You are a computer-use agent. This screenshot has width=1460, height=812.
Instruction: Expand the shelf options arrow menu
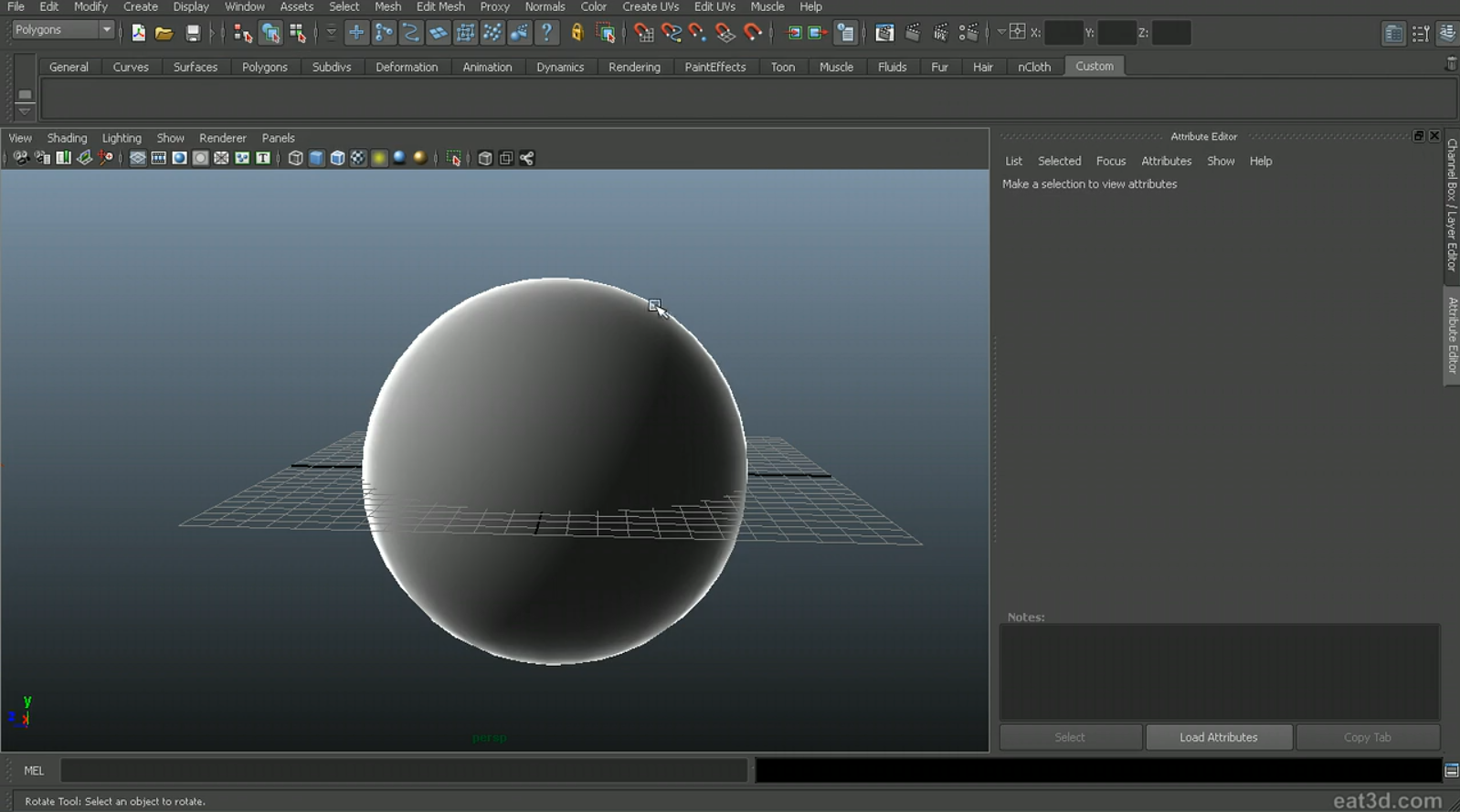click(25, 111)
